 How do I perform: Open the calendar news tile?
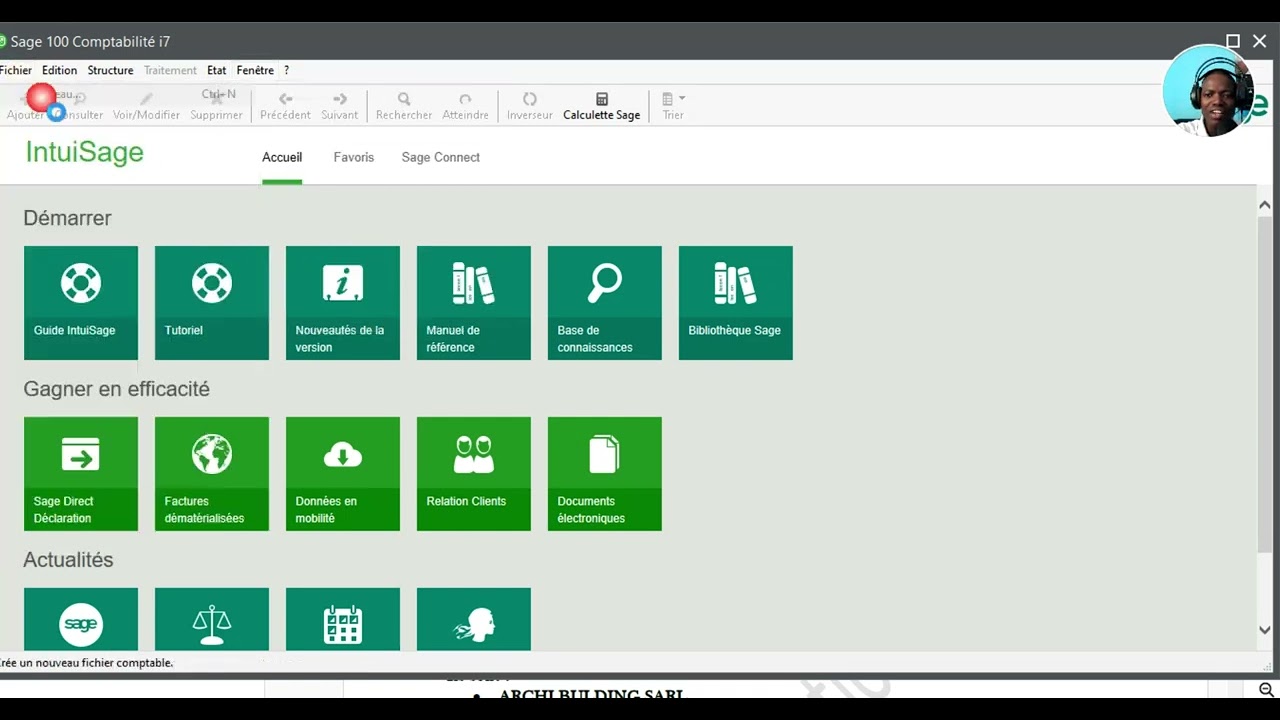click(343, 620)
